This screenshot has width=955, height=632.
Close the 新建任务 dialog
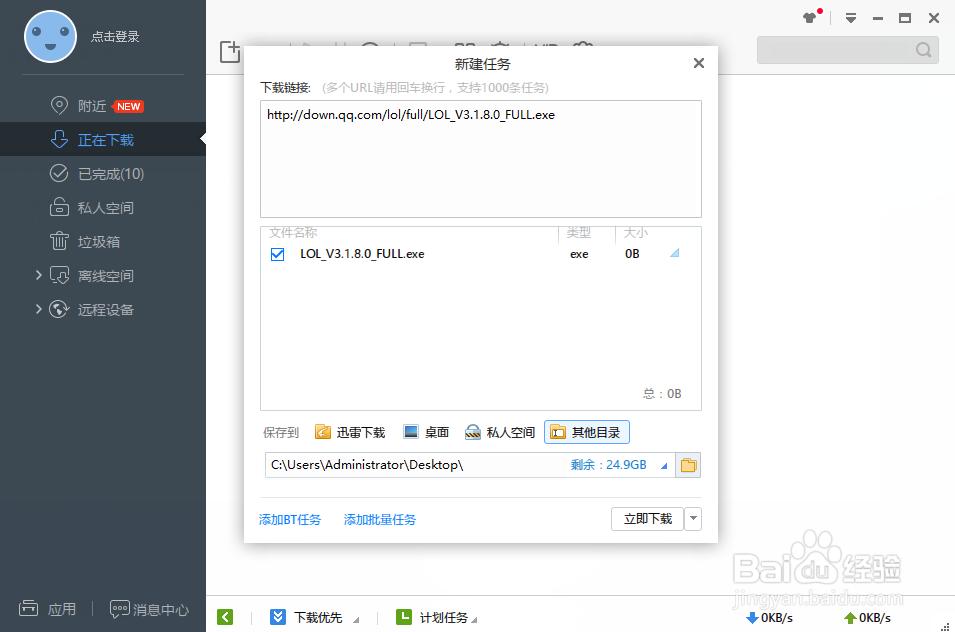tap(699, 63)
